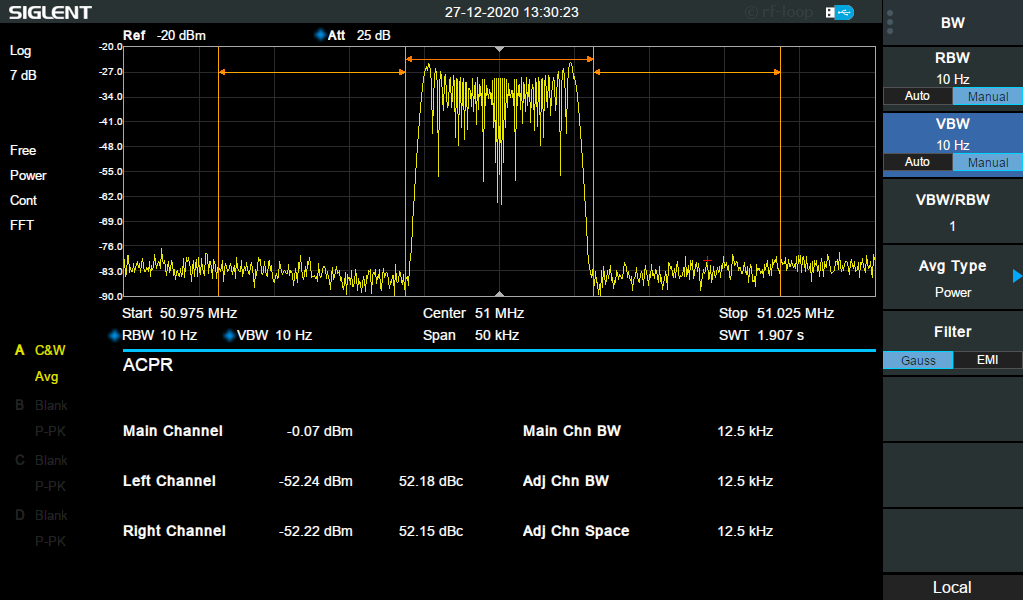
Task: Set VBW mode to Auto
Action: click(917, 162)
